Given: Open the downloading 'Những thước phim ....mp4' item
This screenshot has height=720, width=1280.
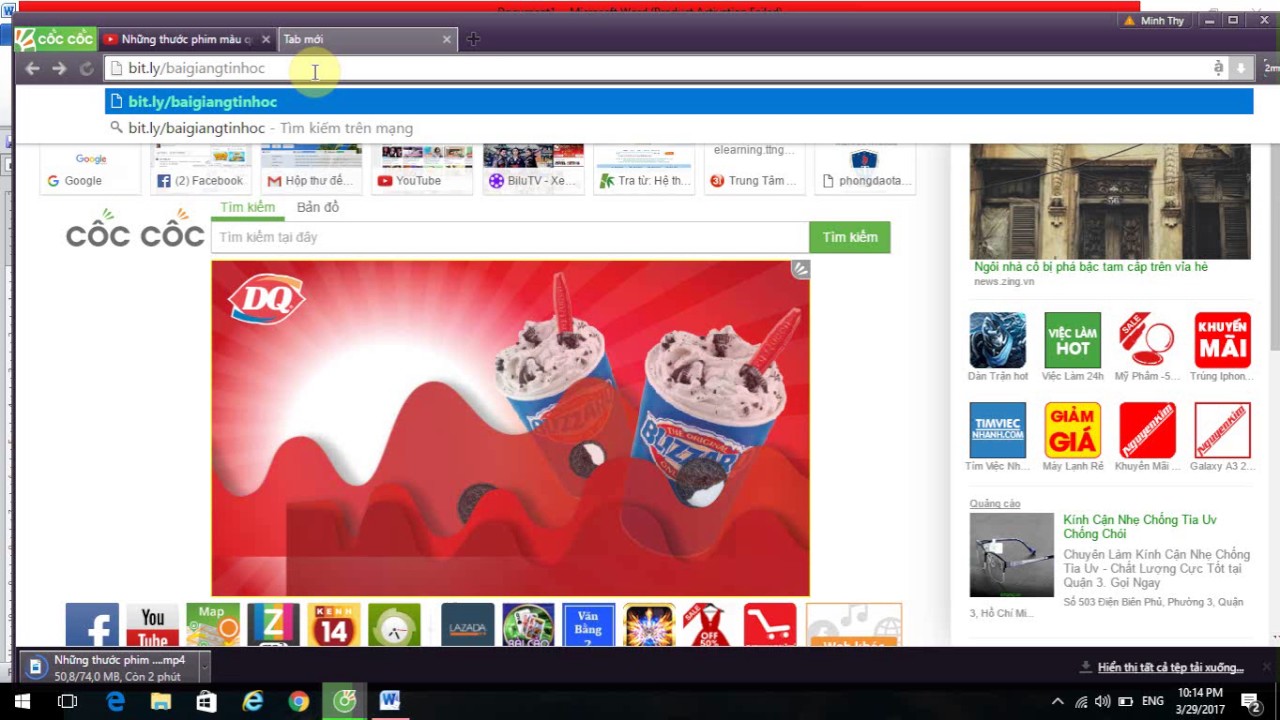Looking at the screenshot, I should [109, 667].
